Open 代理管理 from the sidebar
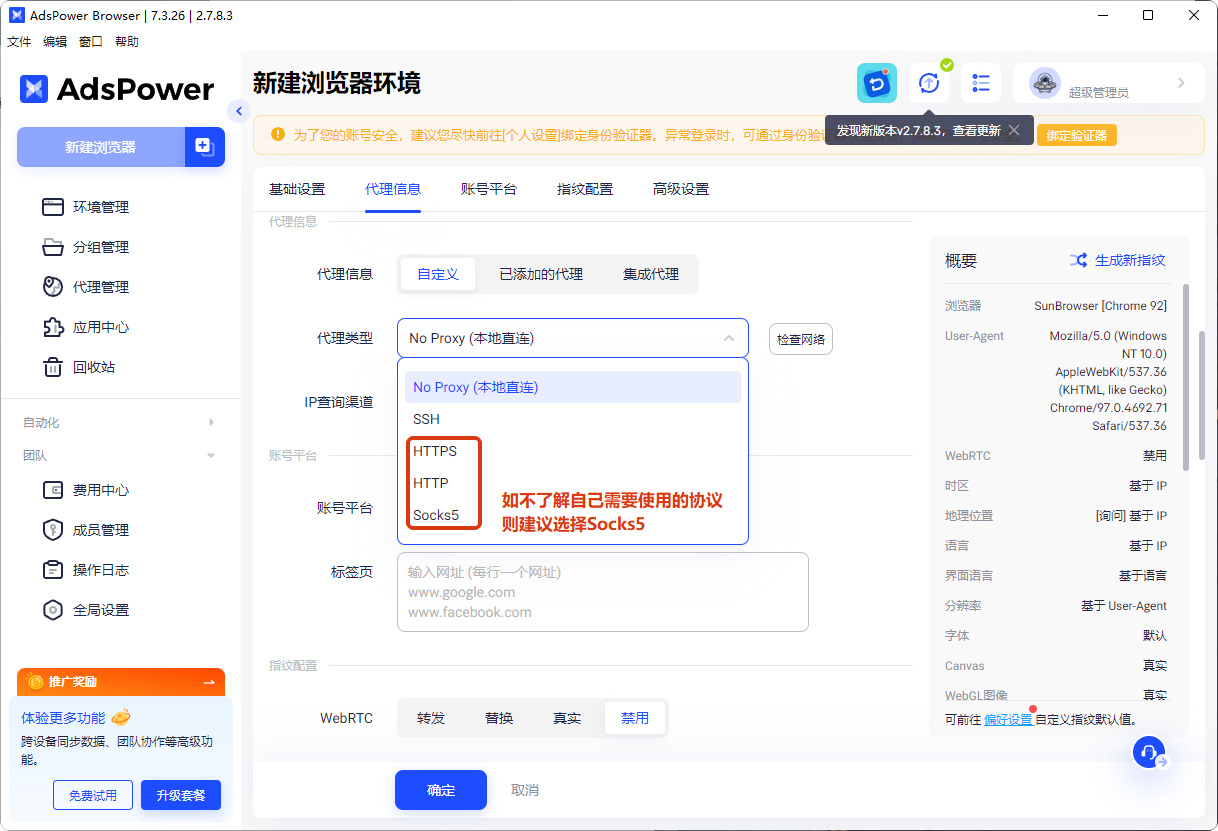This screenshot has height=831, width=1218. click(100, 287)
